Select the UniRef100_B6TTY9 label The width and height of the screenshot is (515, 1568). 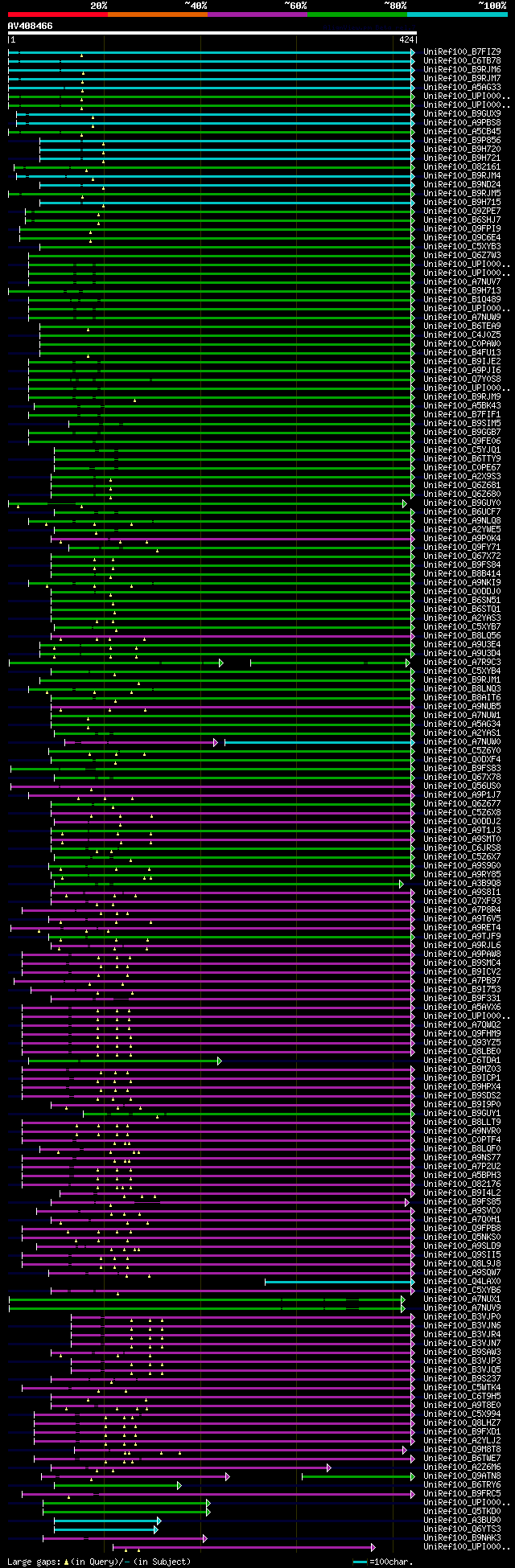point(462,459)
